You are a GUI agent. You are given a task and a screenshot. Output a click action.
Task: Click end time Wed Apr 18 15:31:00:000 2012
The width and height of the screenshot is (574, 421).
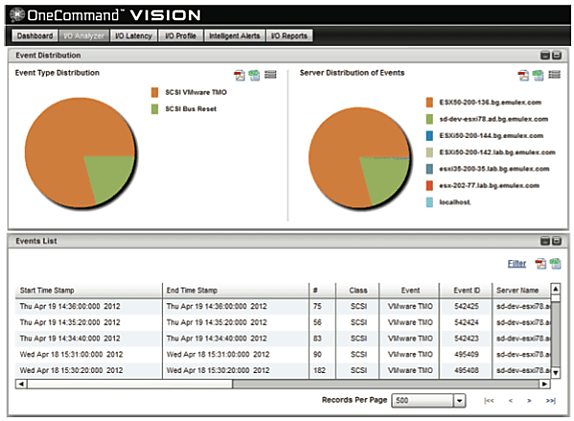[x=218, y=354]
